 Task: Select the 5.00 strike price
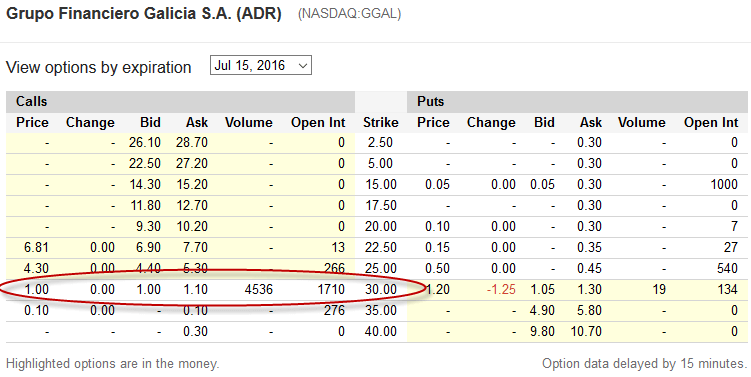(x=380, y=164)
